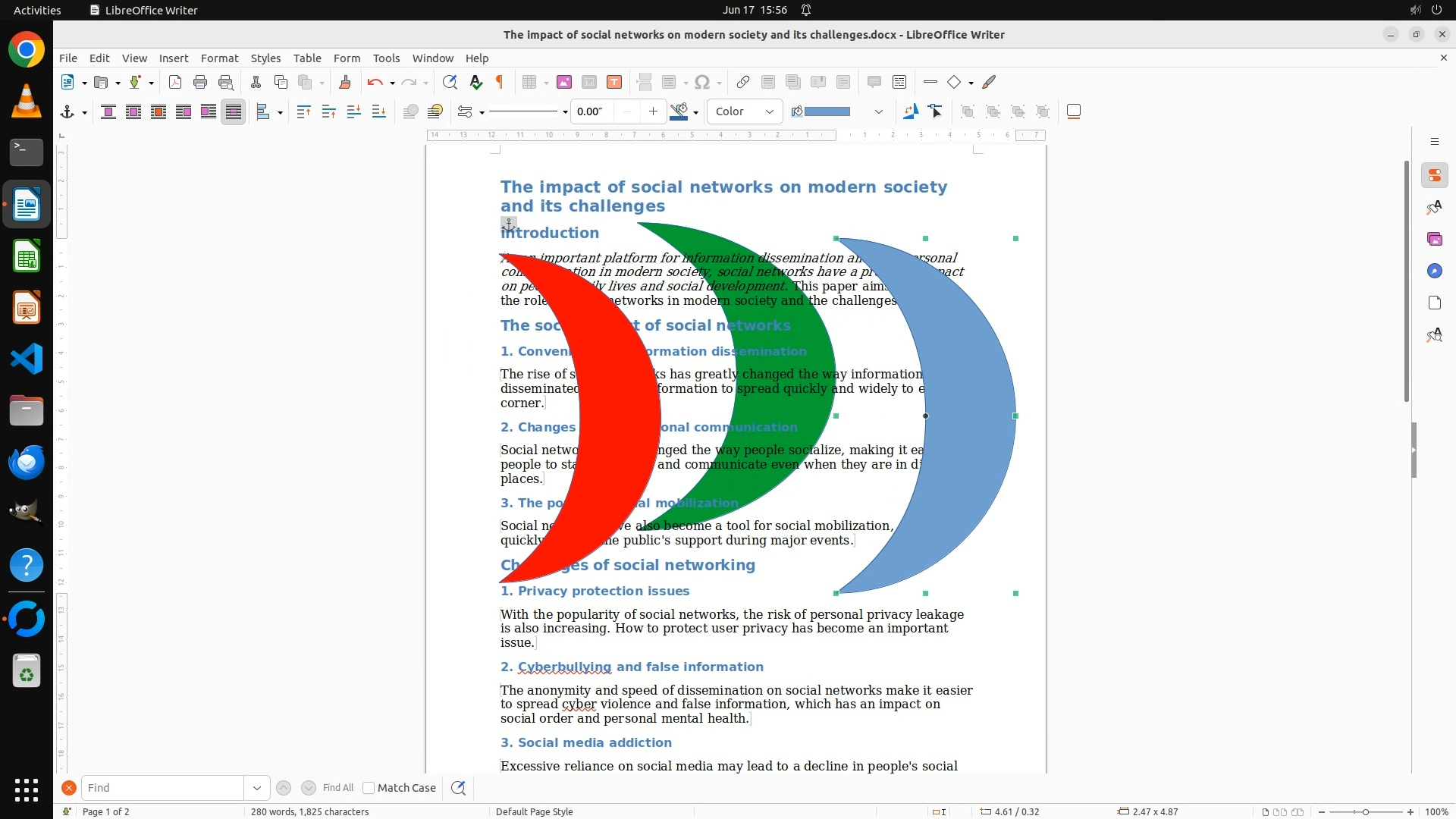
Task: Enable the Match Case checkbox
Action: click(x=369, y=788)
